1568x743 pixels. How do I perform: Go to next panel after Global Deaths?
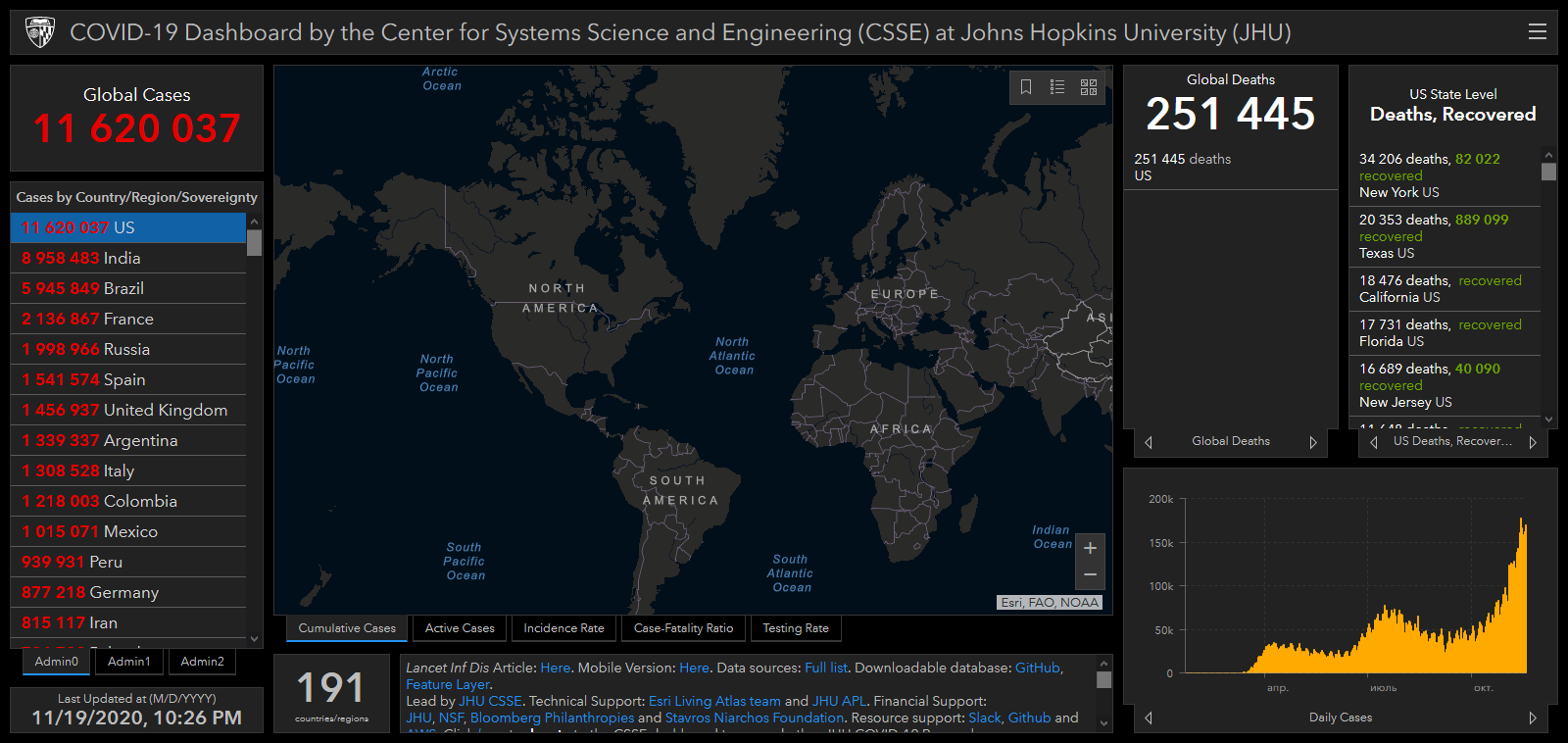coord(1313,442)
